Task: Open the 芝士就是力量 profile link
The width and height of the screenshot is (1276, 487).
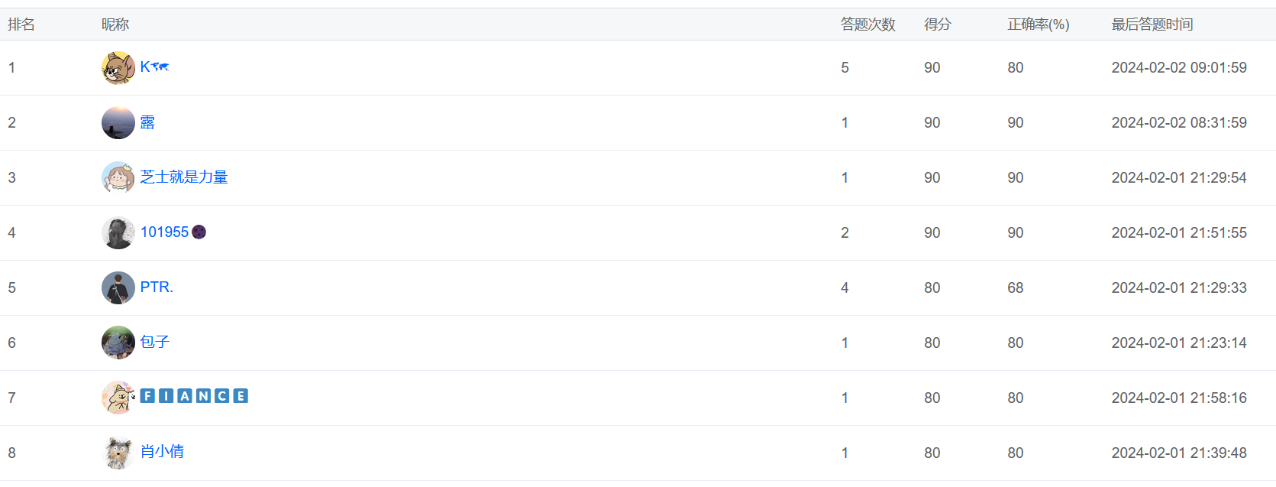Action: pos(184,177)
